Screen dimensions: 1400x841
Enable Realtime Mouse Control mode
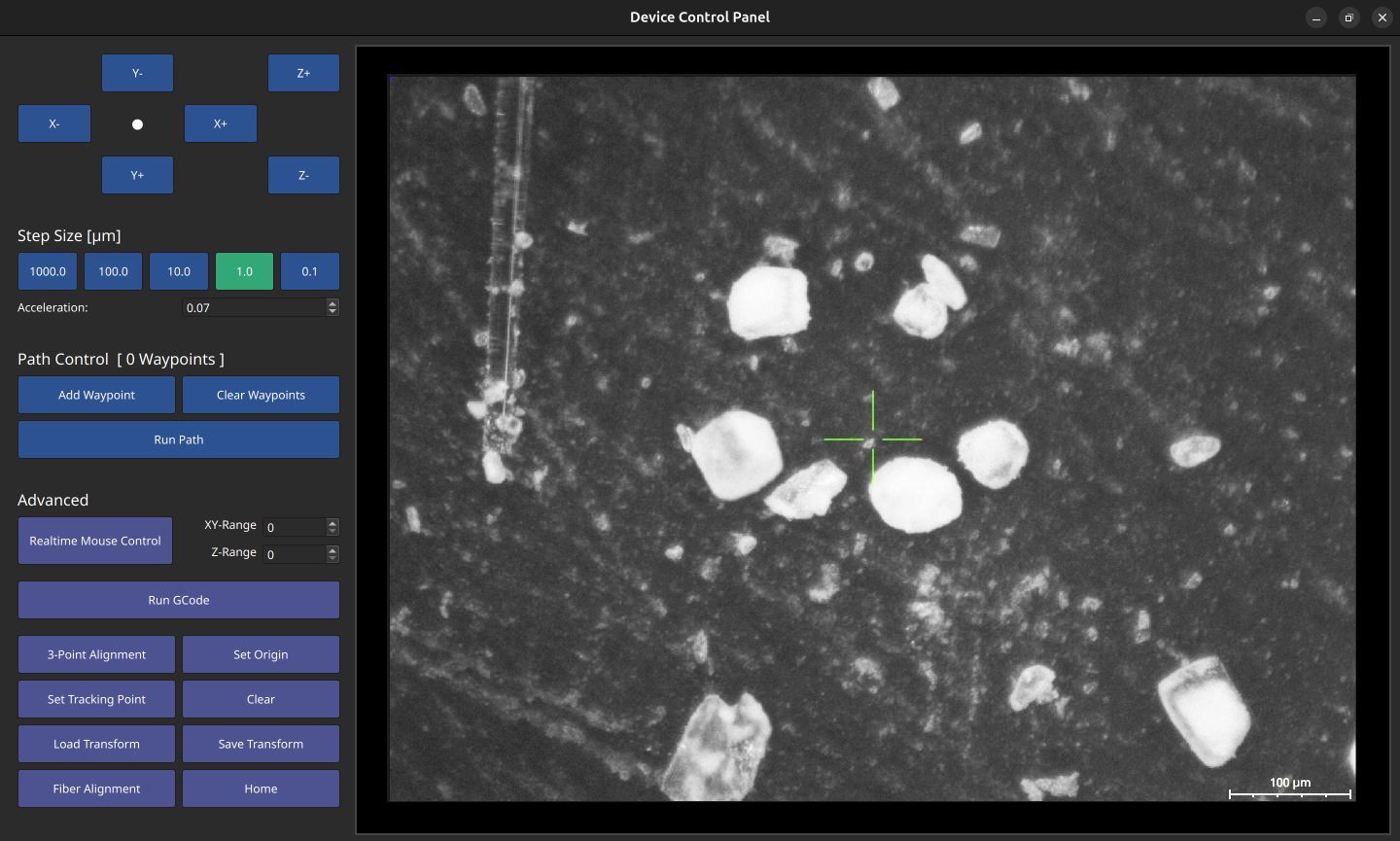pos(94,541)
